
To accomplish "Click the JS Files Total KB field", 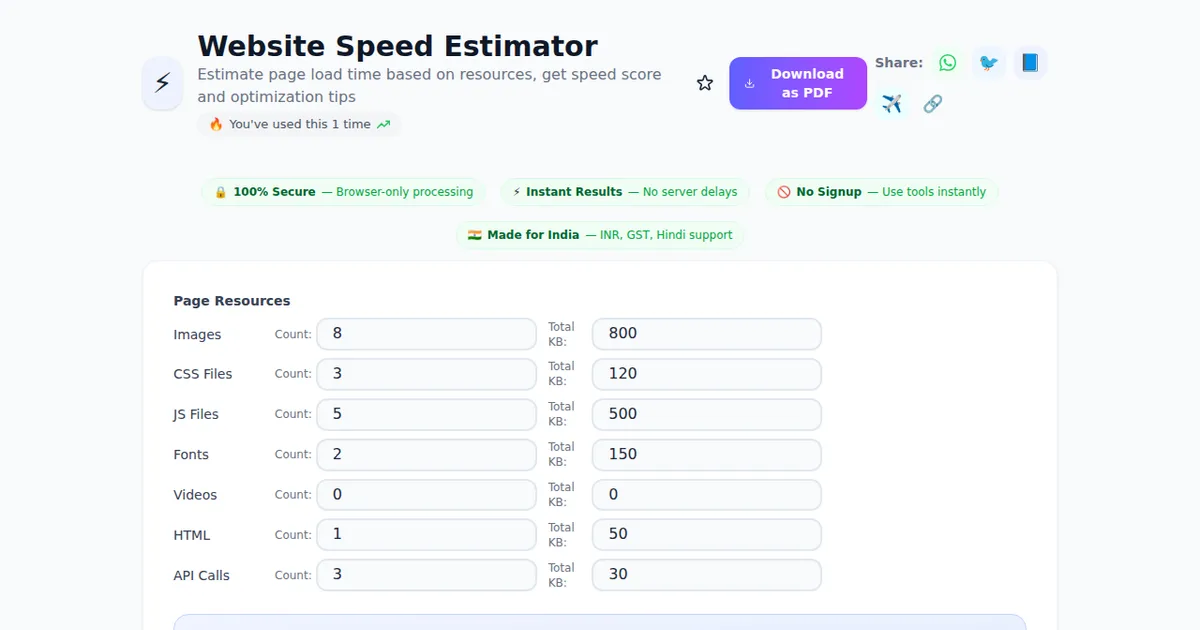I will point(706,414).
